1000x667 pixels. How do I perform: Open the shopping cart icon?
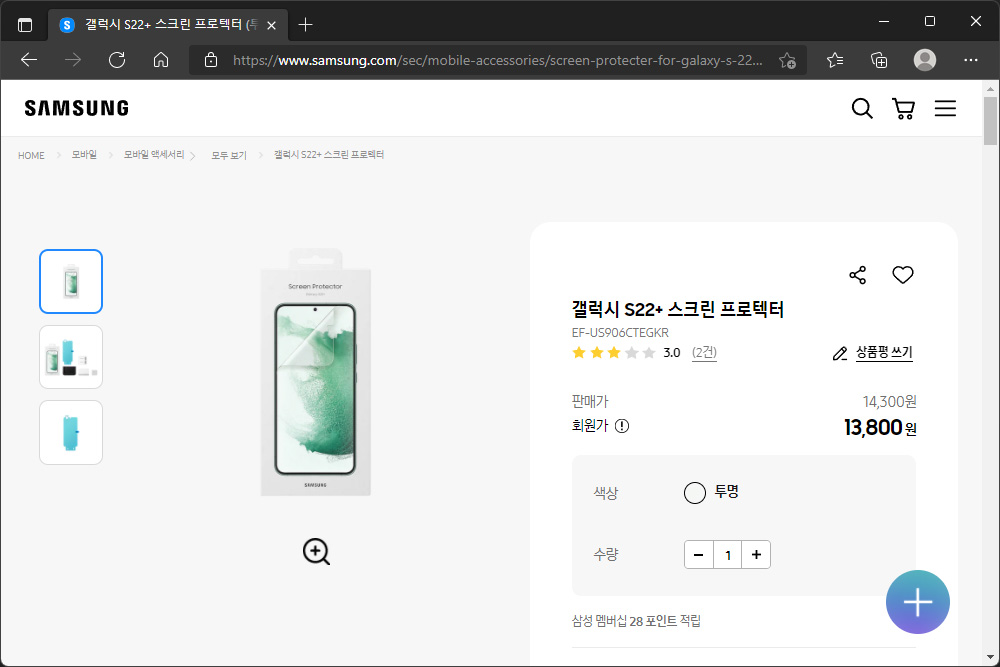(903, 108)
